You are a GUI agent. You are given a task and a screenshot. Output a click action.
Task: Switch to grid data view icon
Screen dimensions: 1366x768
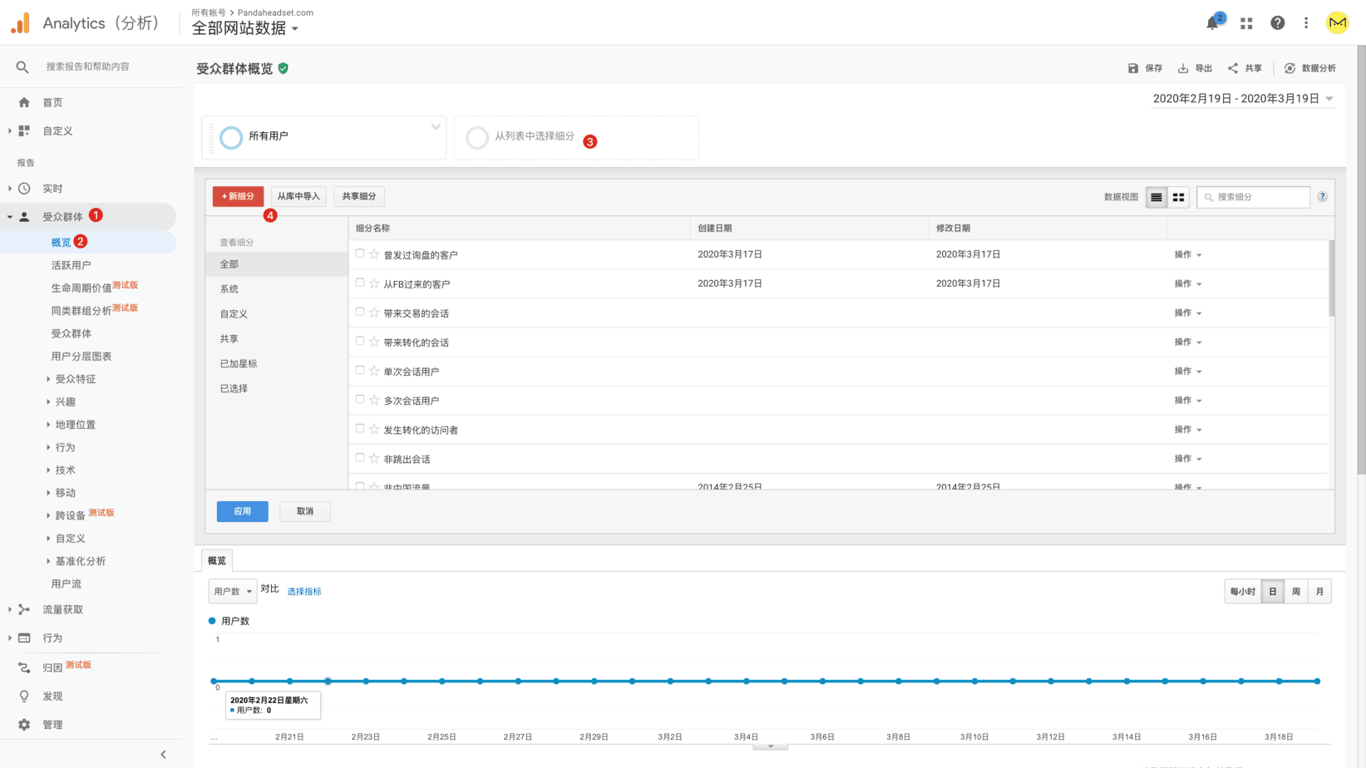pos(1179,197)
